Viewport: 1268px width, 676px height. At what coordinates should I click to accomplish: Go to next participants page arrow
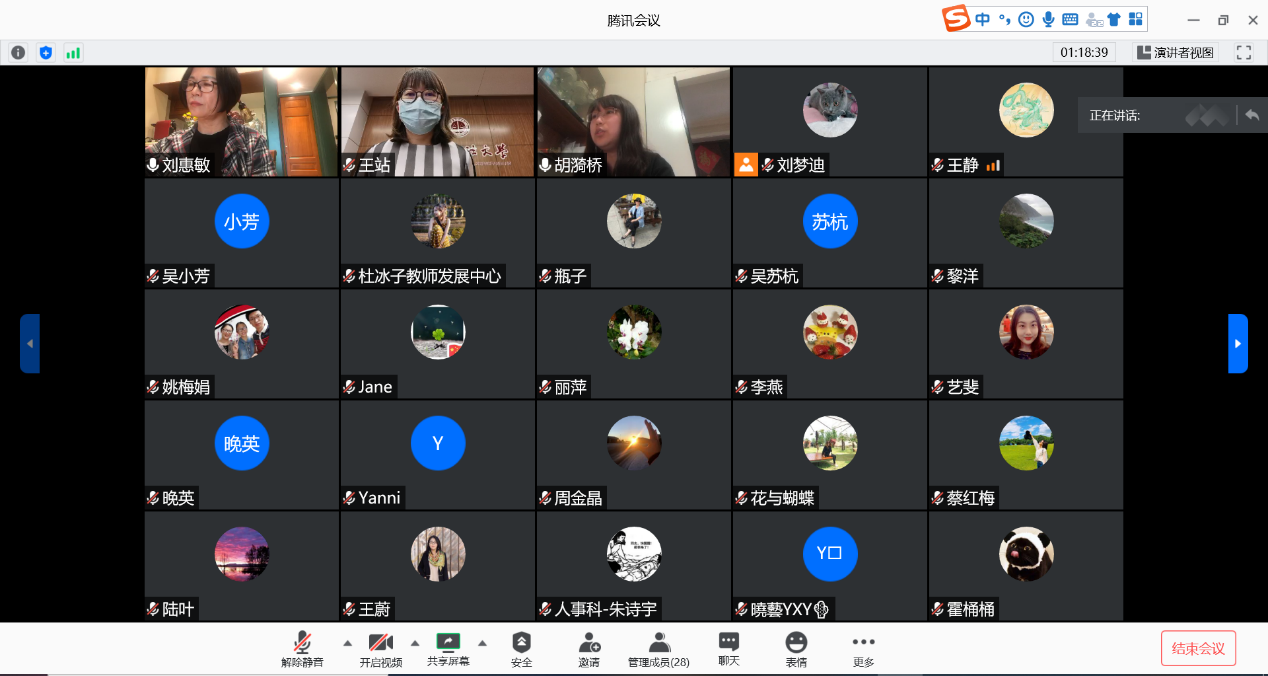pyautogui.click(x=1238, y=343)
